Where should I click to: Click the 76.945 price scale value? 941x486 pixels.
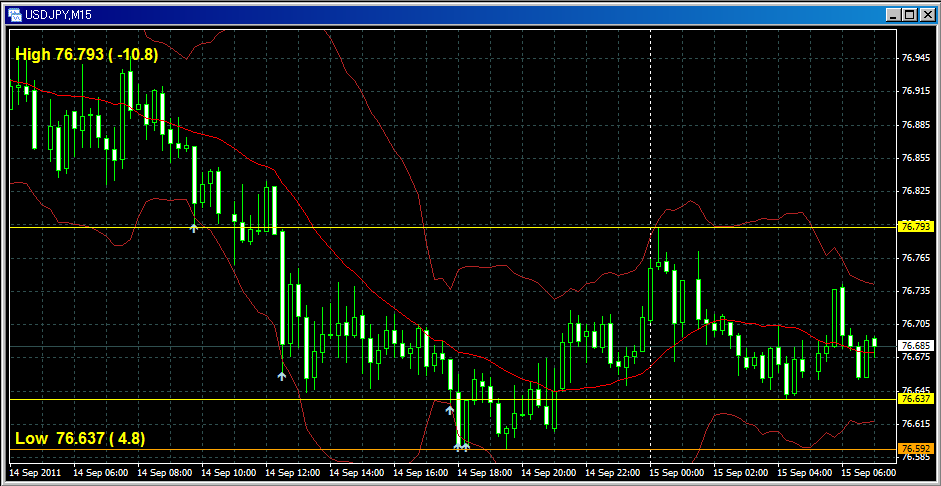tap(915, 58)
